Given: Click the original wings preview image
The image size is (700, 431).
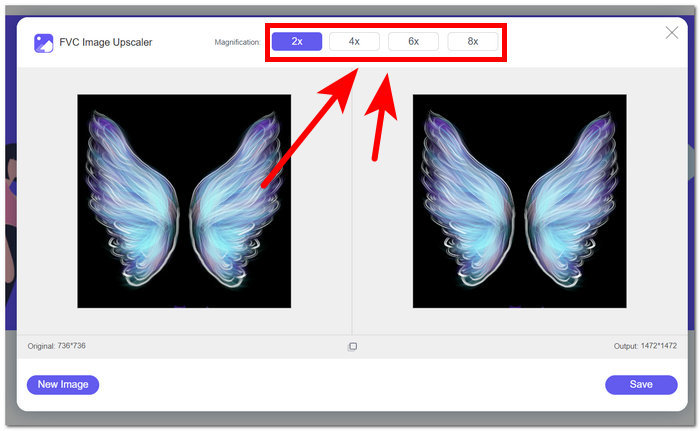Looking at the screenshot, I should 184,201.
